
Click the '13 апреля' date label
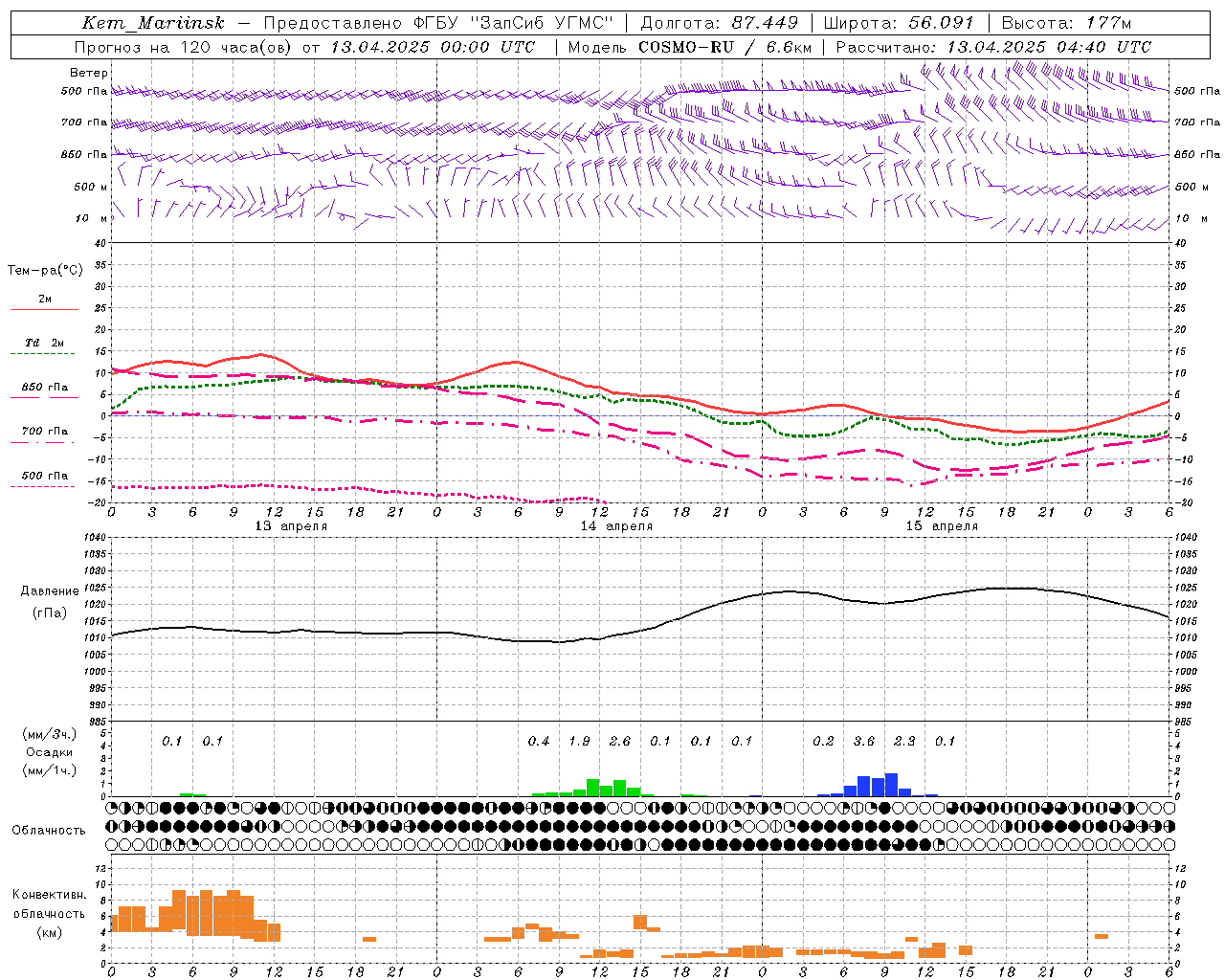(291, 526)
